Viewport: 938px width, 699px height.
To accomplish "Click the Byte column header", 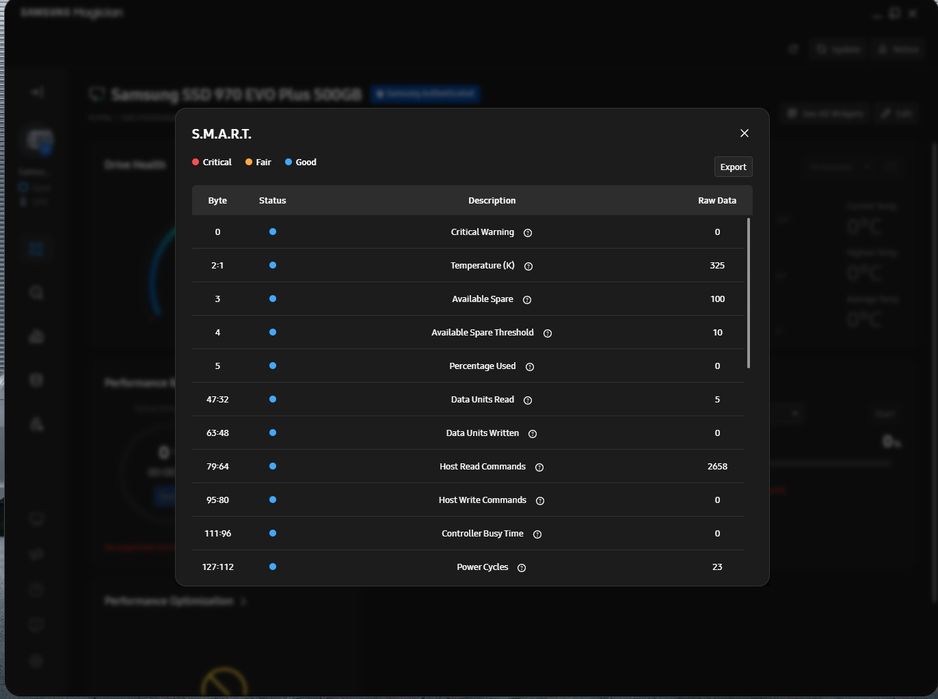I will [217, 200].
